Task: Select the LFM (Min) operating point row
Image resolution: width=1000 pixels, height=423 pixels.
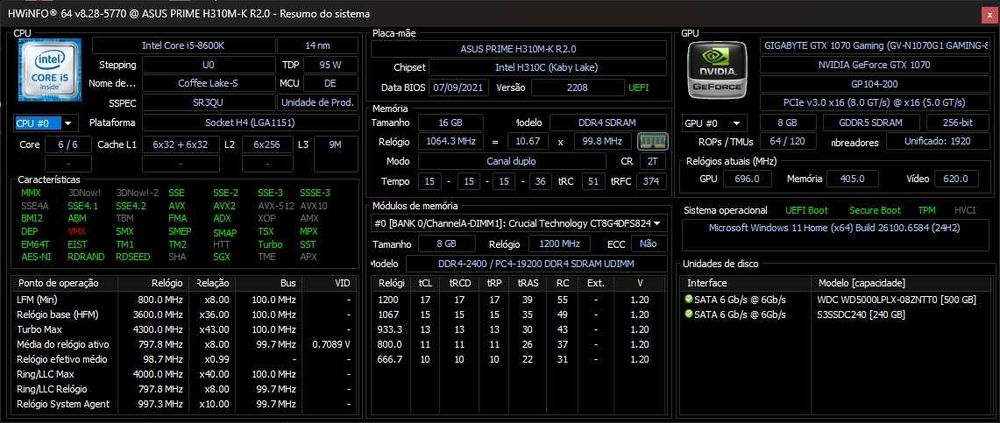Action: pyautogui.click(x=185, y=299)
